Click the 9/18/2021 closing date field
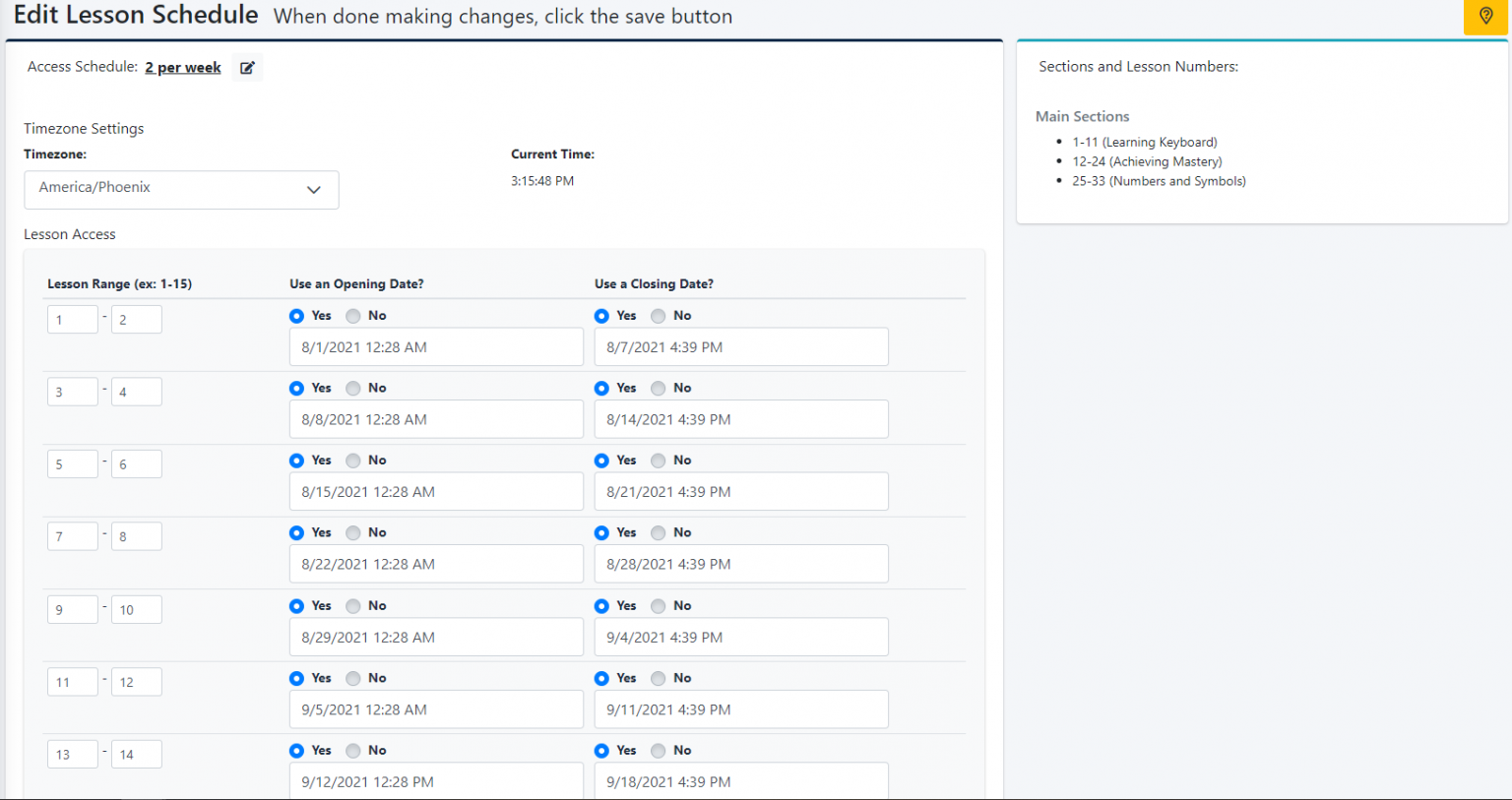Image resolution: width=1512 pixels, height=800 pixels. [x=741, y=781]
